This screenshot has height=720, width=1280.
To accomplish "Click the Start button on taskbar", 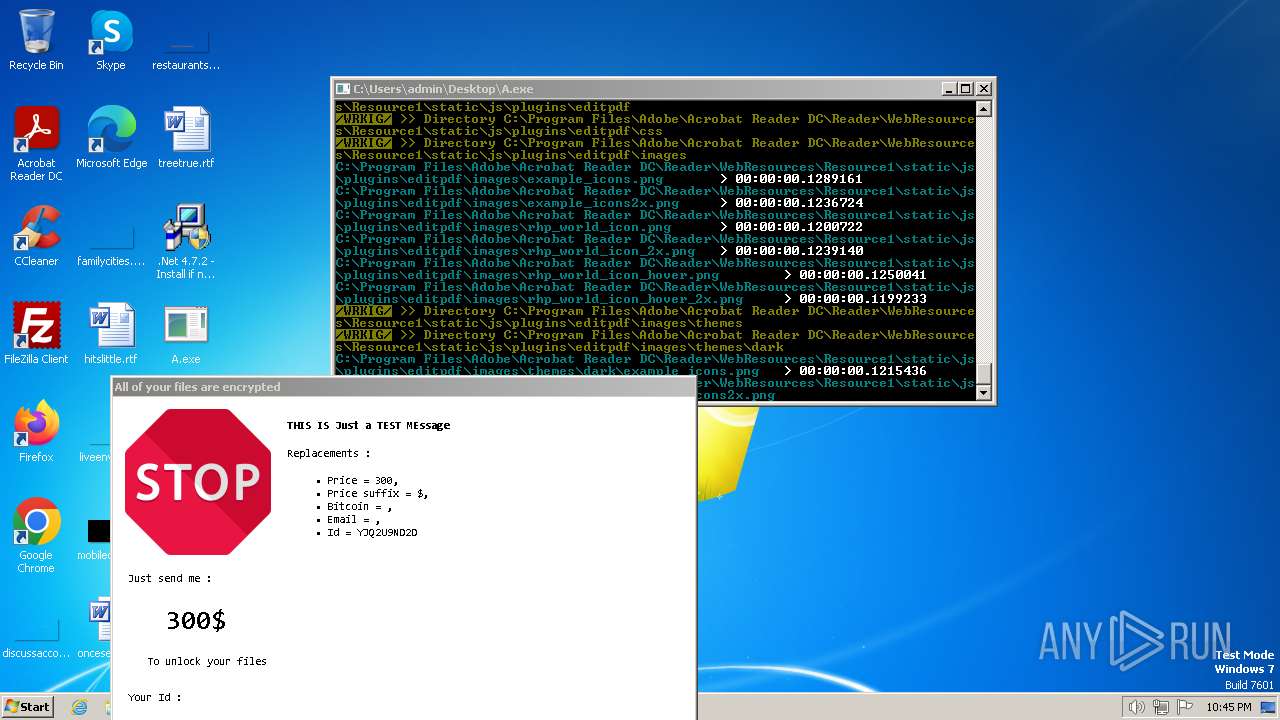I will [27, 706].
